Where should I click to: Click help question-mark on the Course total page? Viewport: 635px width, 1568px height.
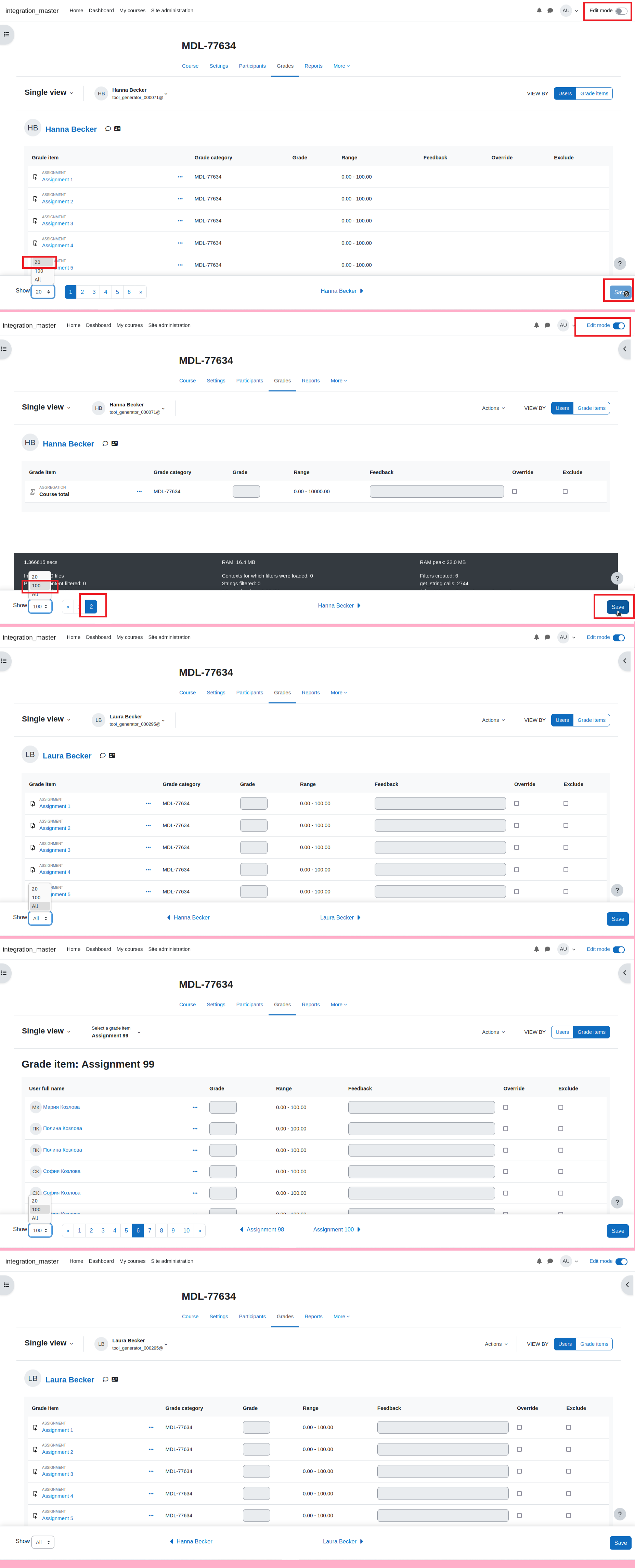pyautogui.click(x=617, y=578)
